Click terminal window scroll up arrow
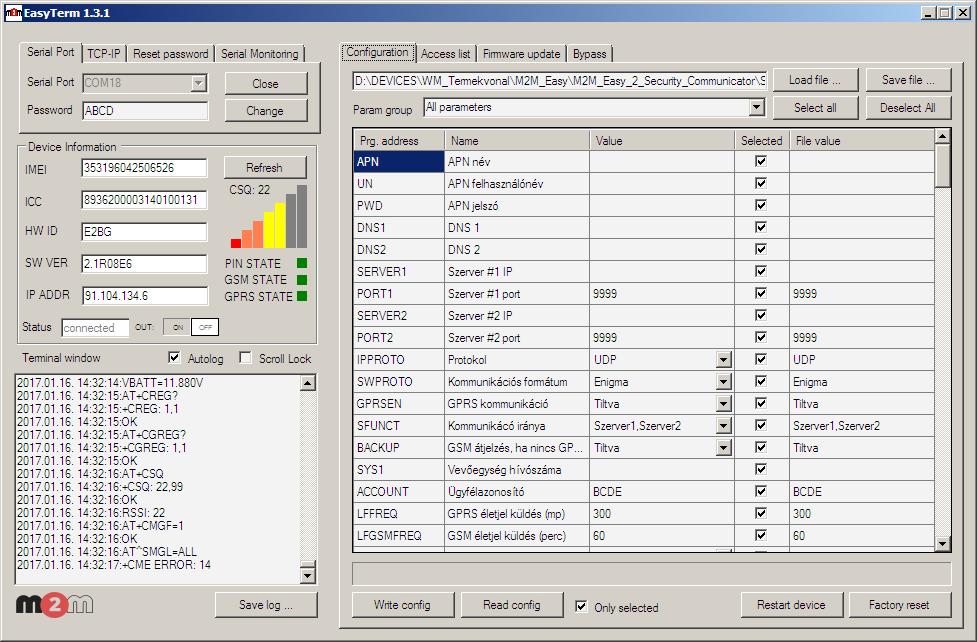 tap(308, 383)
